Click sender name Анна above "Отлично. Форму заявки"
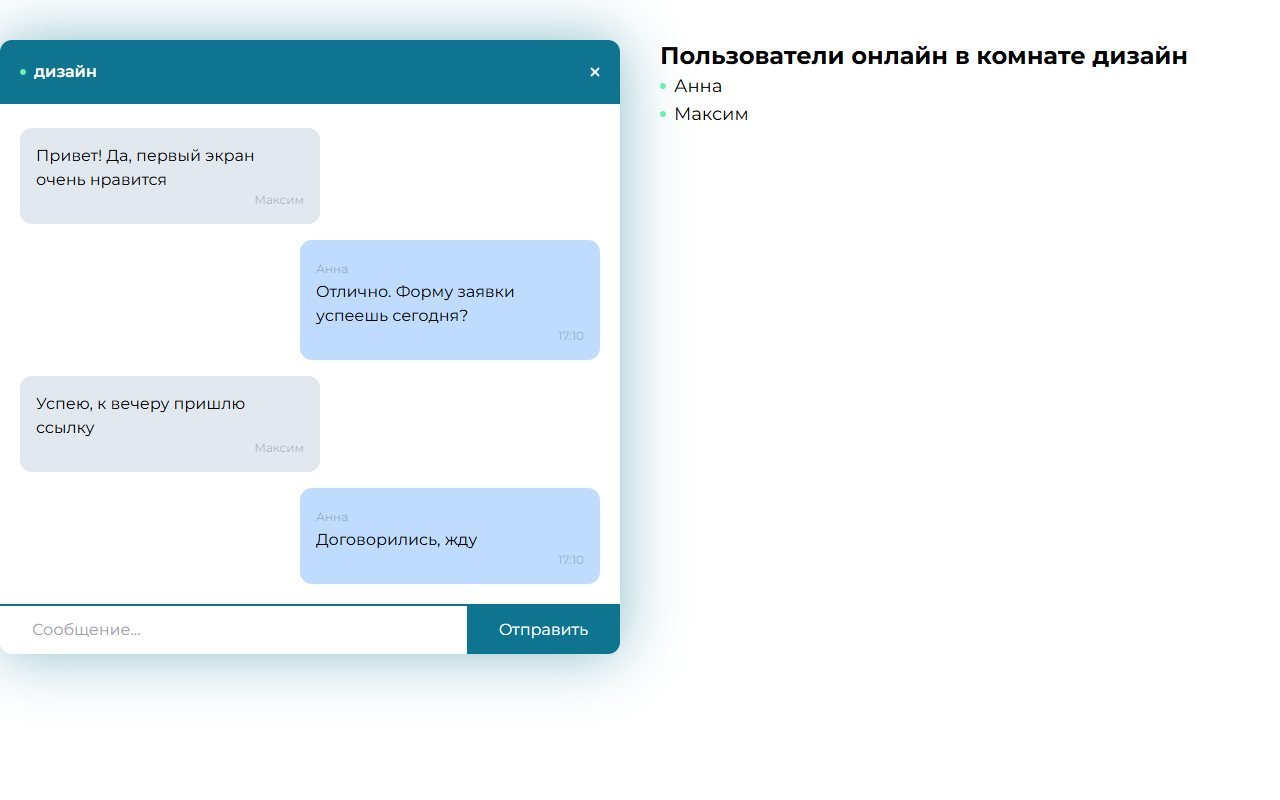The width and height of the screenshot is (1280, 800). pyautogui.click(x=332, y=269)
